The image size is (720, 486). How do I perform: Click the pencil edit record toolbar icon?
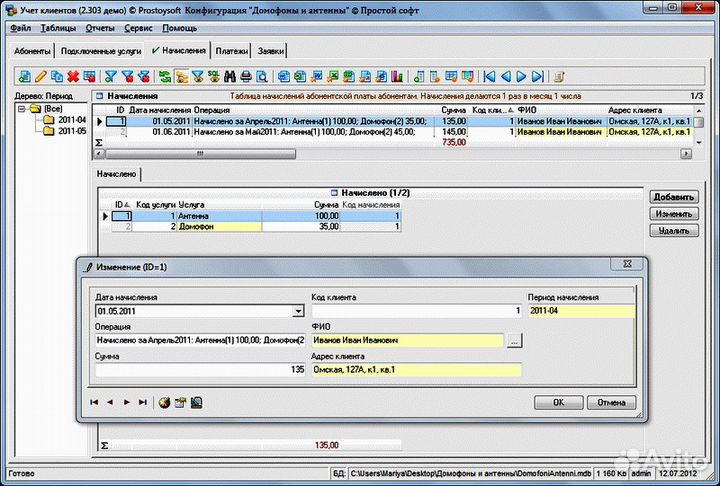41,76
